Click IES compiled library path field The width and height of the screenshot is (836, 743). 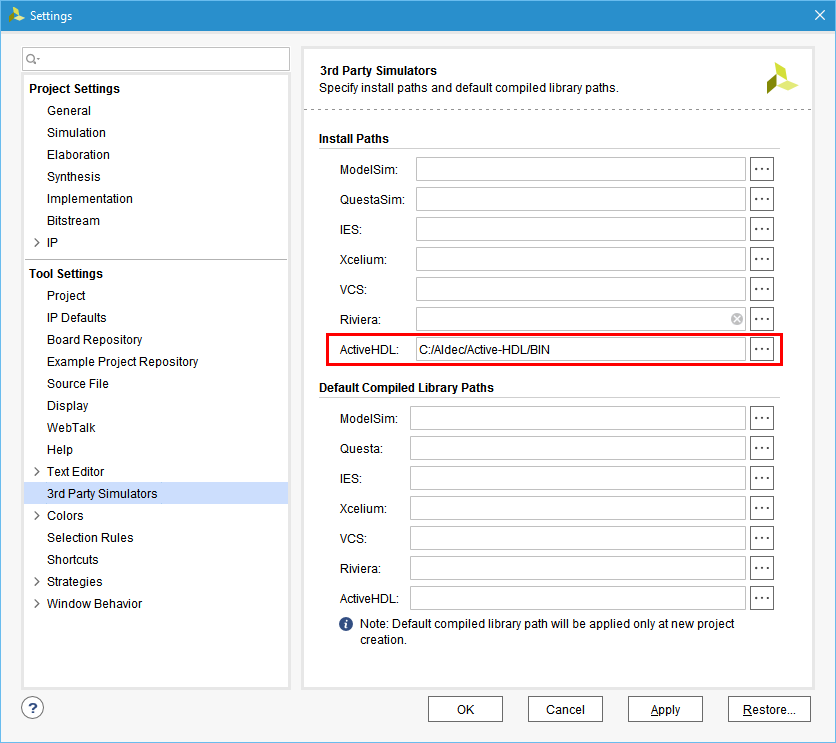coord(577,478)
